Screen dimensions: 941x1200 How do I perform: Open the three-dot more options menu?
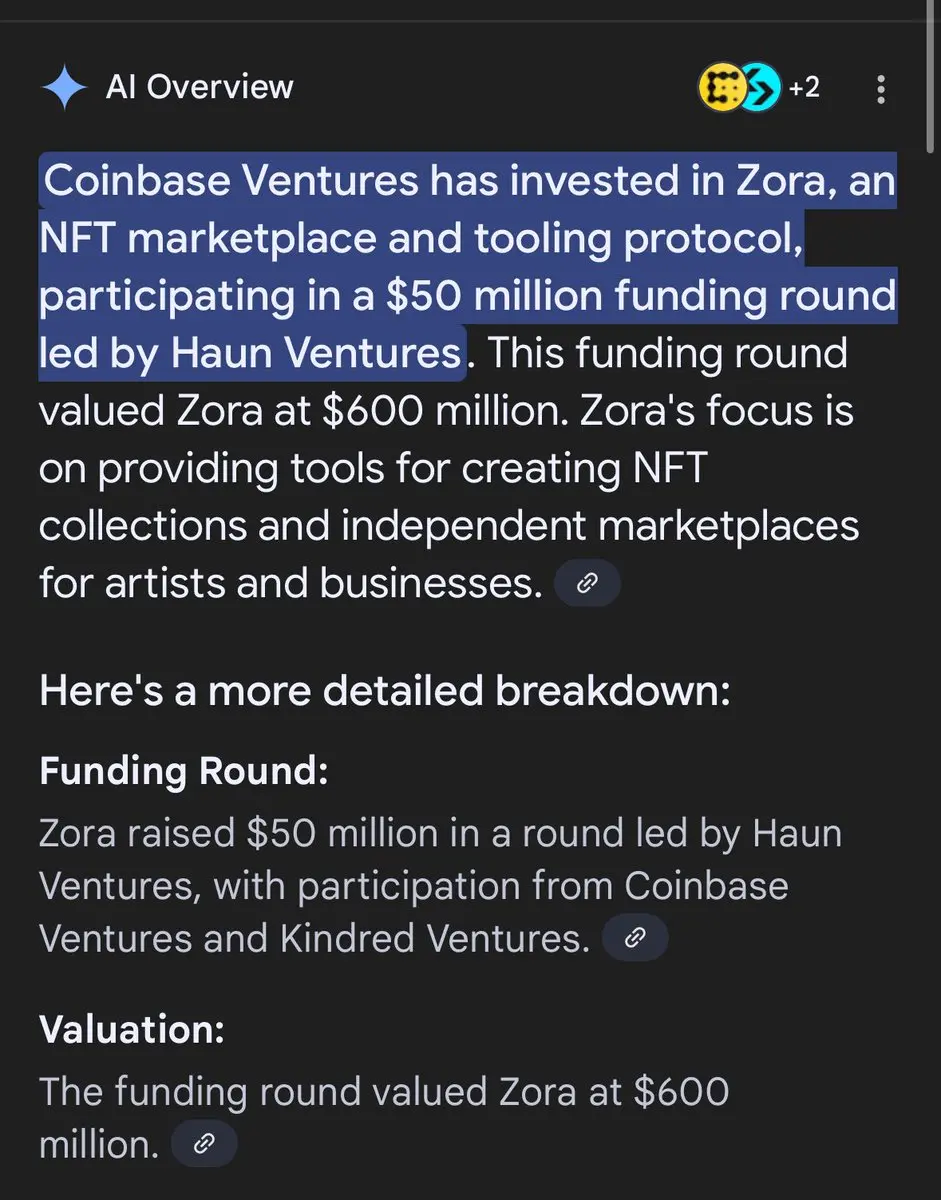point(880,89)
